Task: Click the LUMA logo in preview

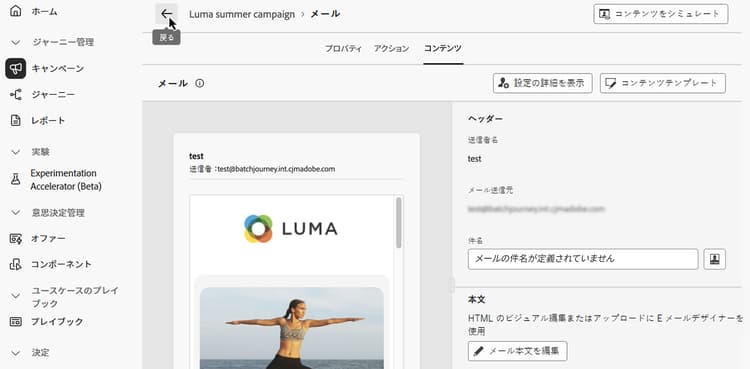Action: click(x=291, y=229)
